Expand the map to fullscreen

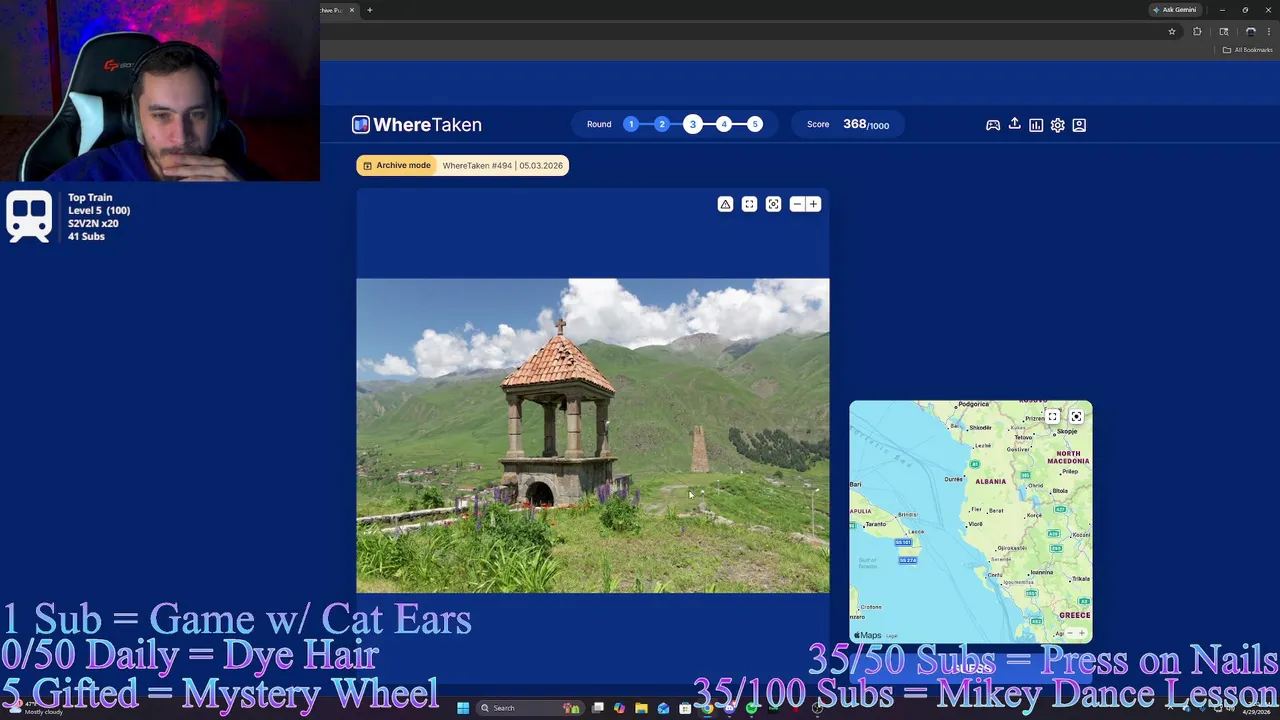(1052, 417)
